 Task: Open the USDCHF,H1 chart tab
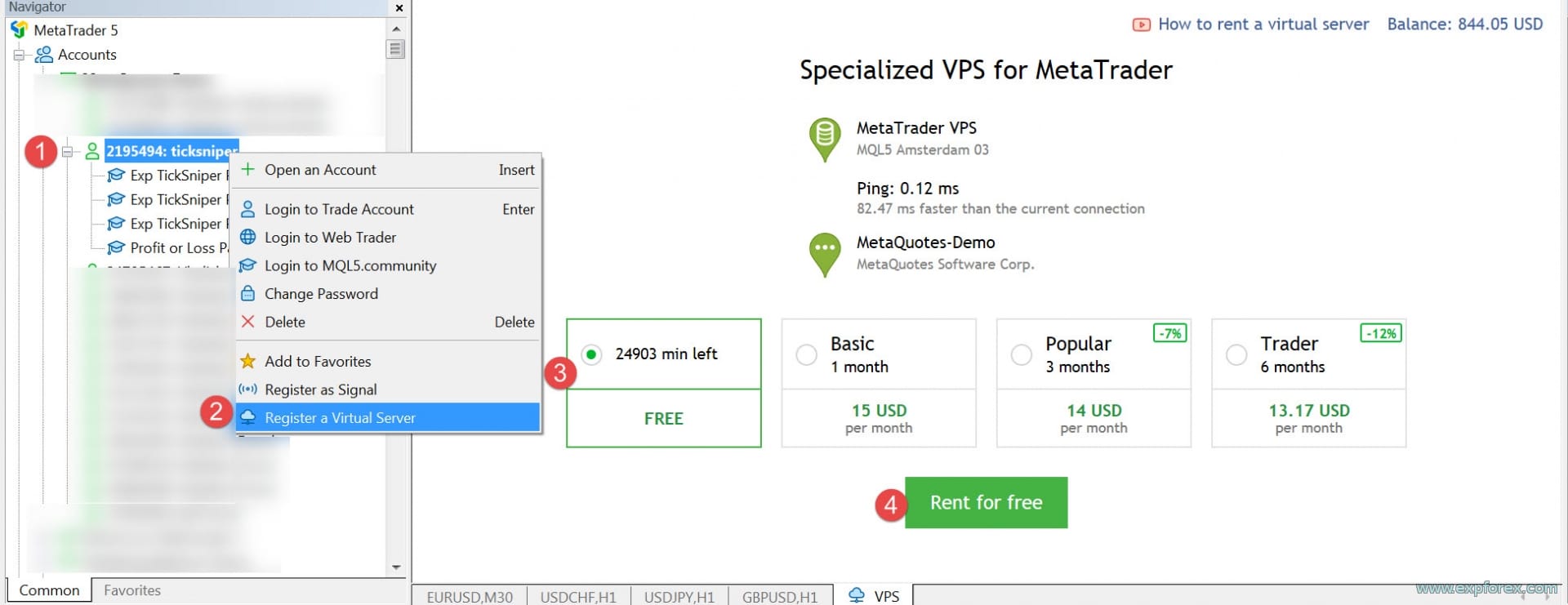click(x=578, y=596)
